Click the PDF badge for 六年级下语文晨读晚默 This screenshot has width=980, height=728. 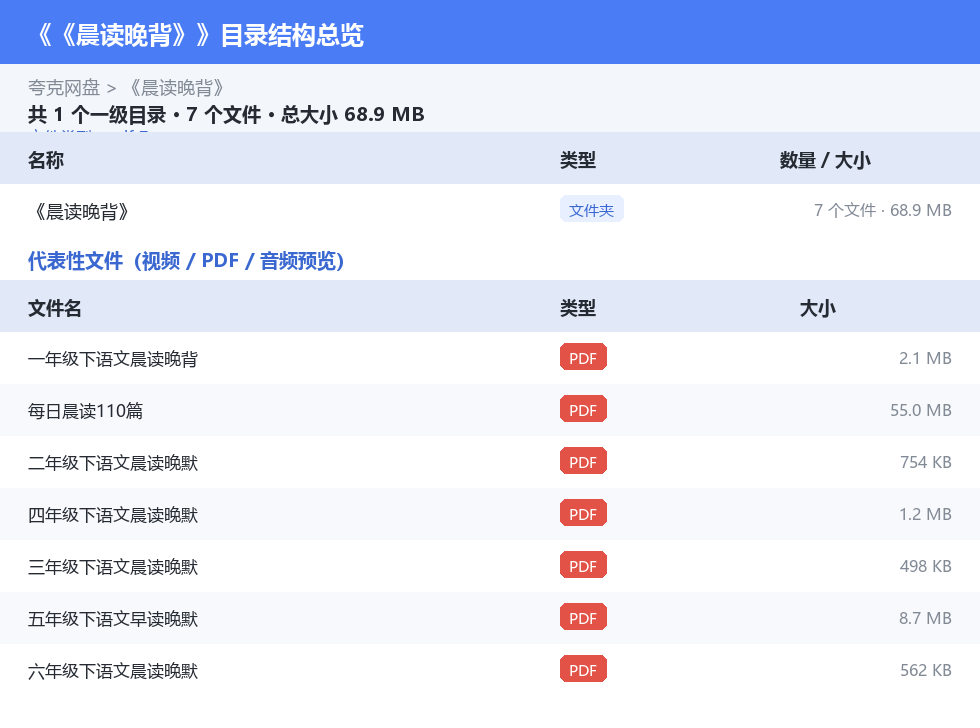[x=583, y=669]
